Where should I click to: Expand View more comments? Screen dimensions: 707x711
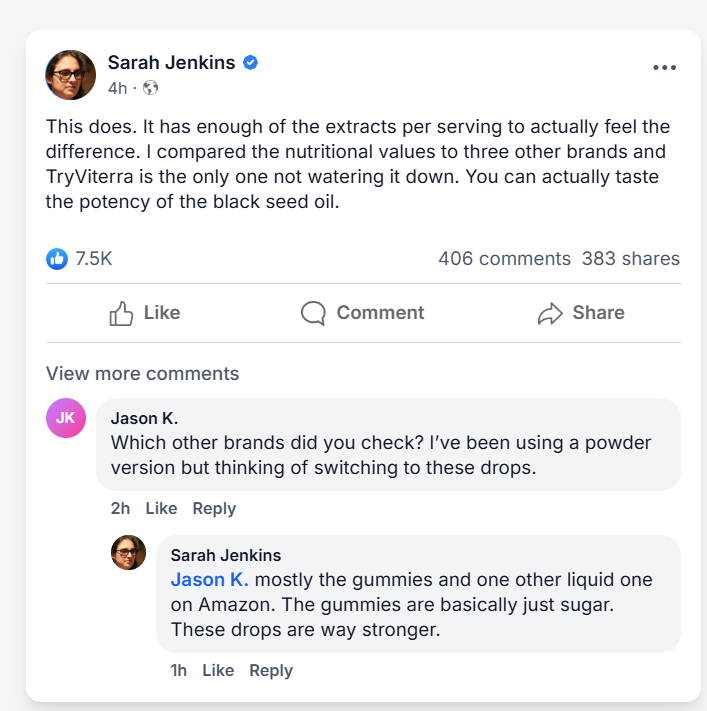point(142,374)
